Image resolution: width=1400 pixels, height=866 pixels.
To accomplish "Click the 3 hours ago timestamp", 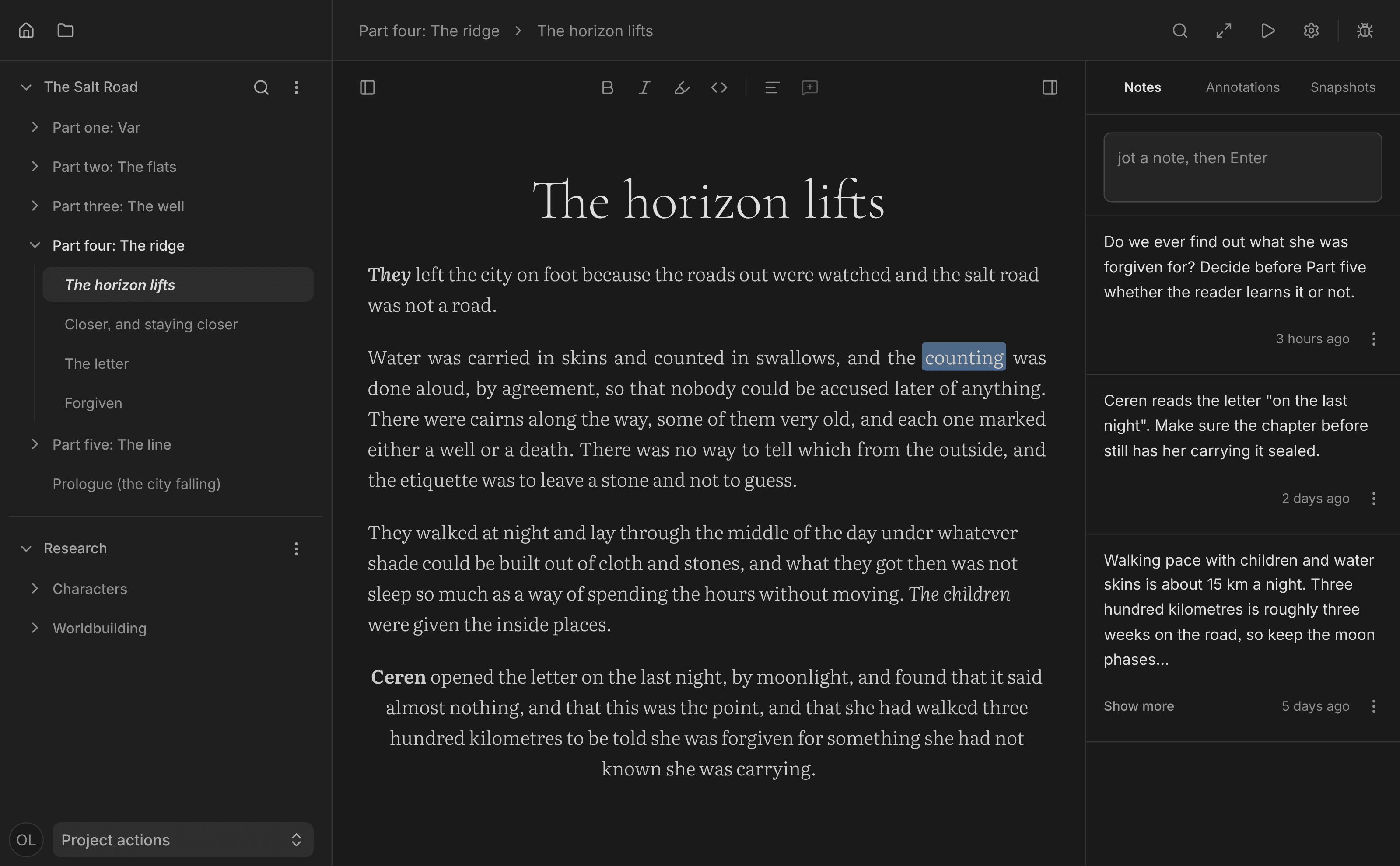I will point(1312,339).
